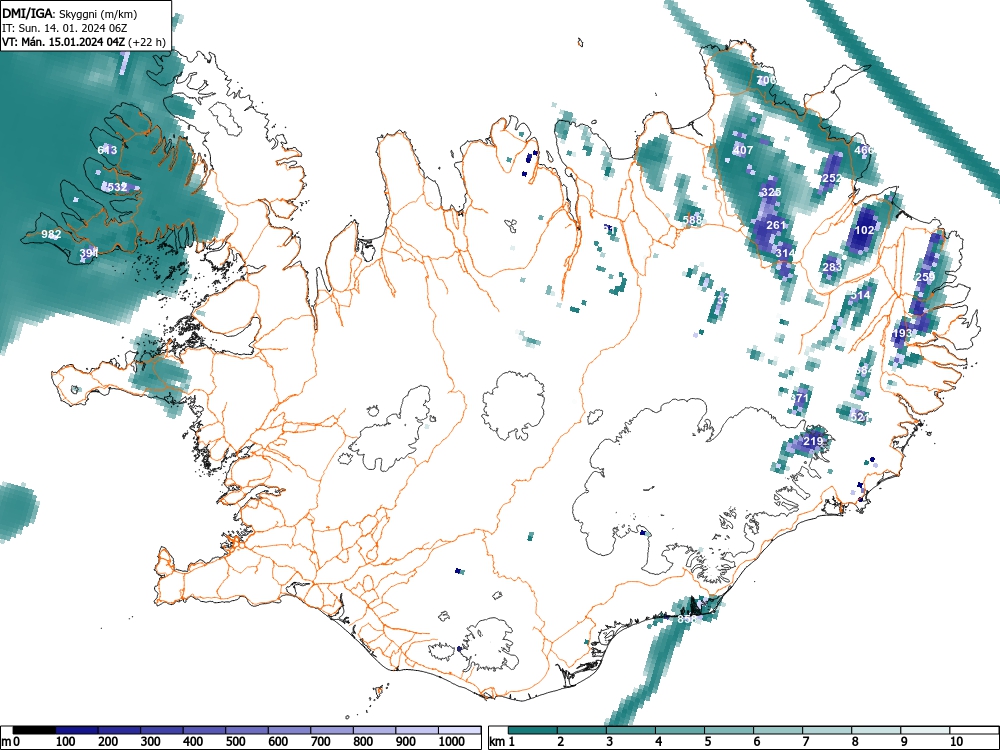This screenshot has width=1000, height=750.
Task: Click the '3' label on the km scale
Action: click(x=610, y=742)
